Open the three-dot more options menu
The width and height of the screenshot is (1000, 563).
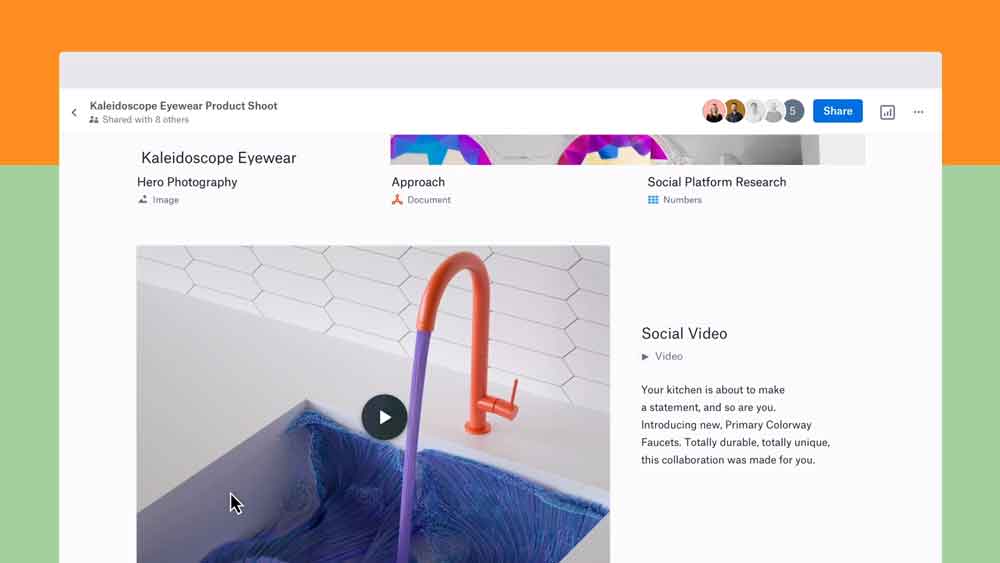click(918, 112)
